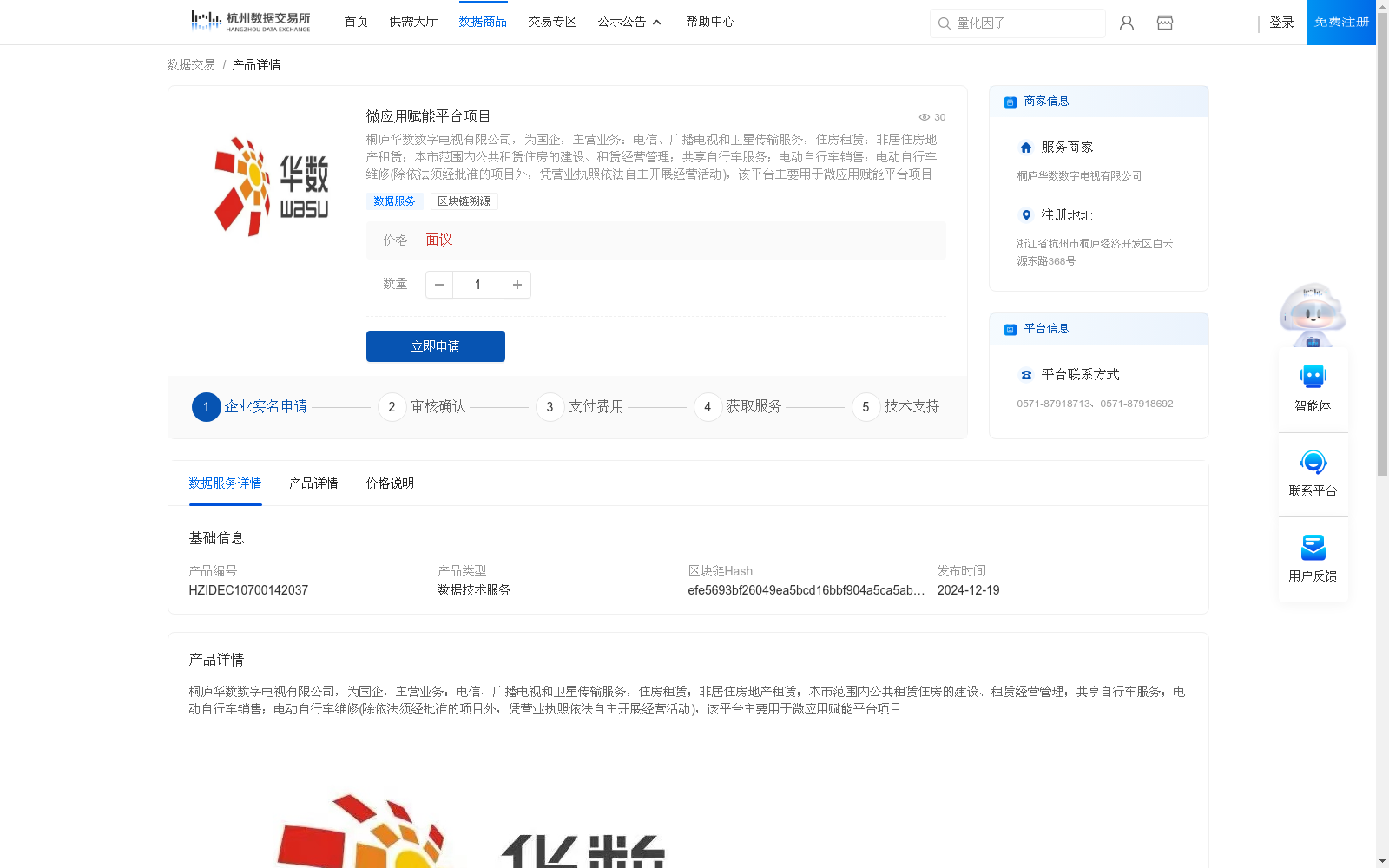Open 交易专区 menu item
Viewport: 1389px width, 868px height.
click(552, 22)
